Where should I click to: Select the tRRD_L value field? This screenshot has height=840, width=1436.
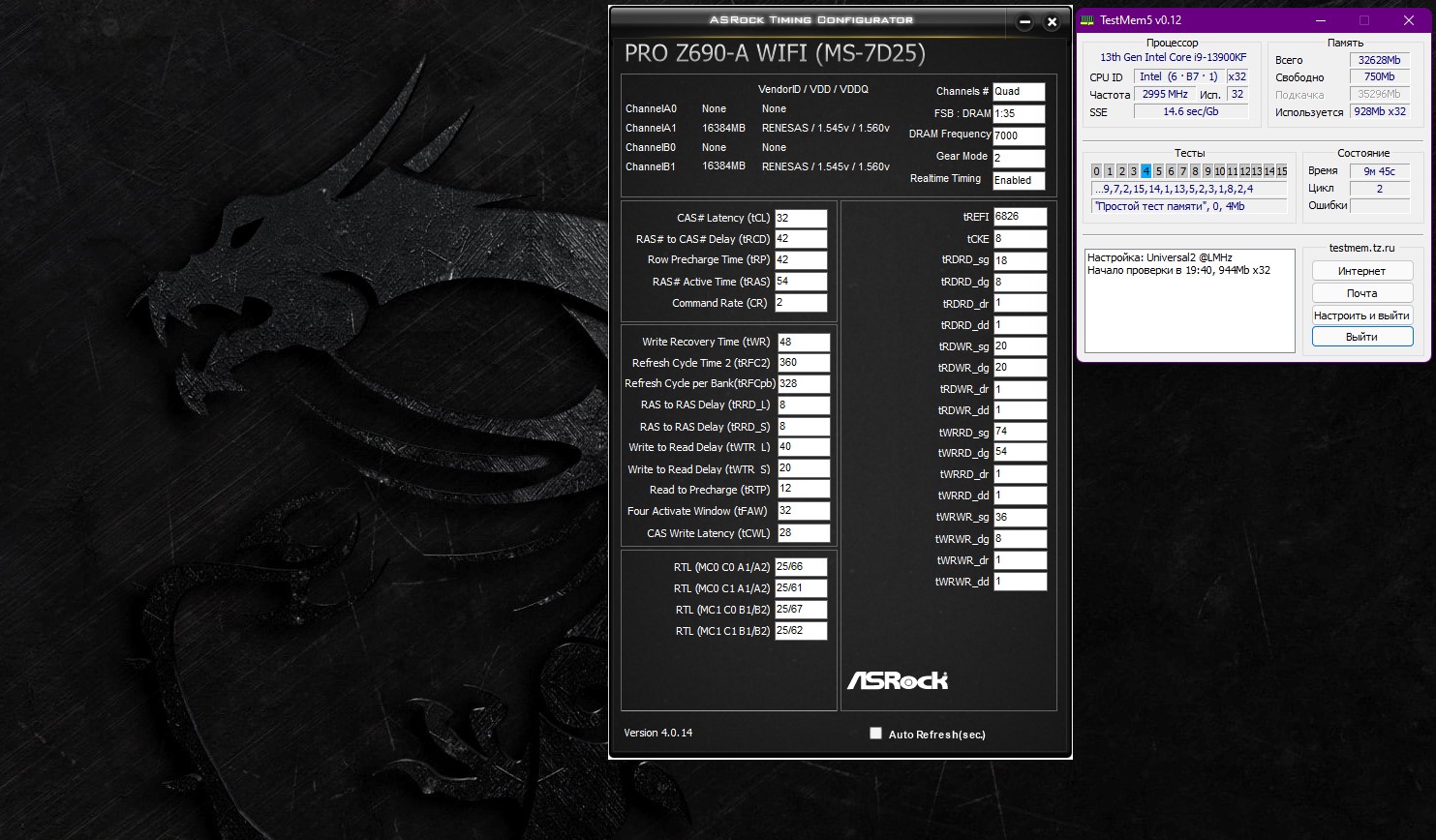click(x=804, y=405)
